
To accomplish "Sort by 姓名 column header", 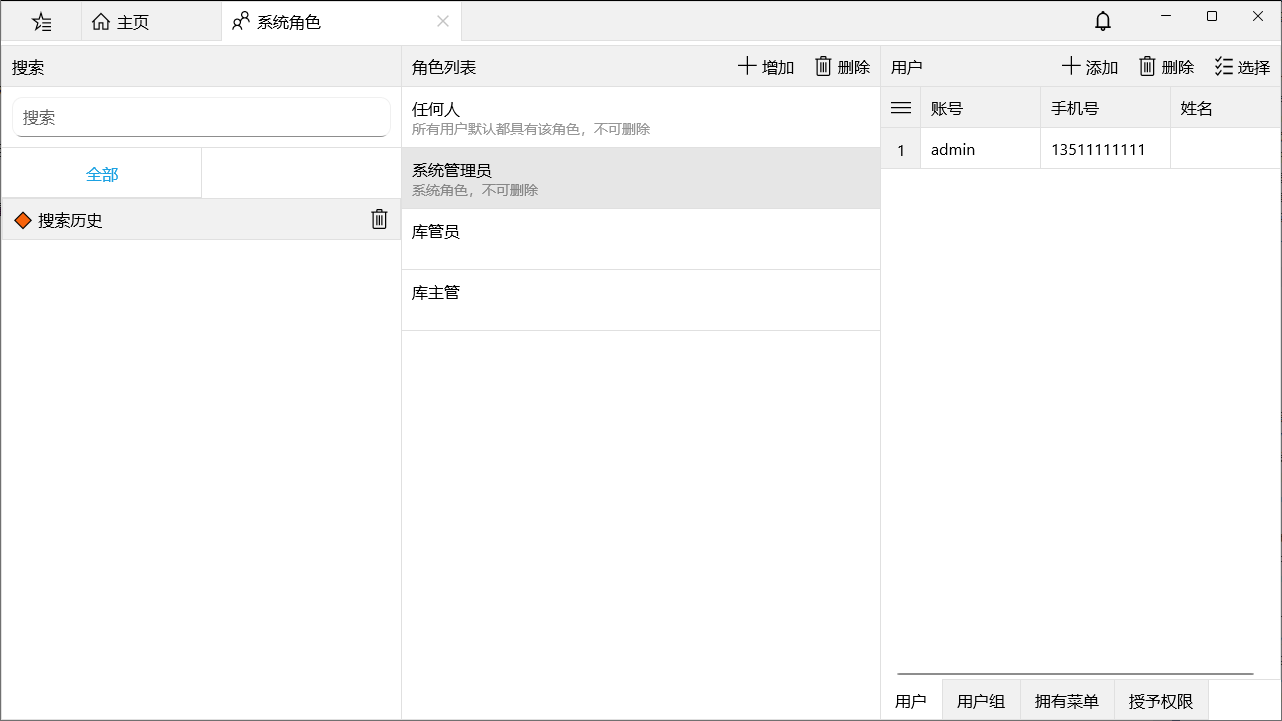I will 1226,108.
